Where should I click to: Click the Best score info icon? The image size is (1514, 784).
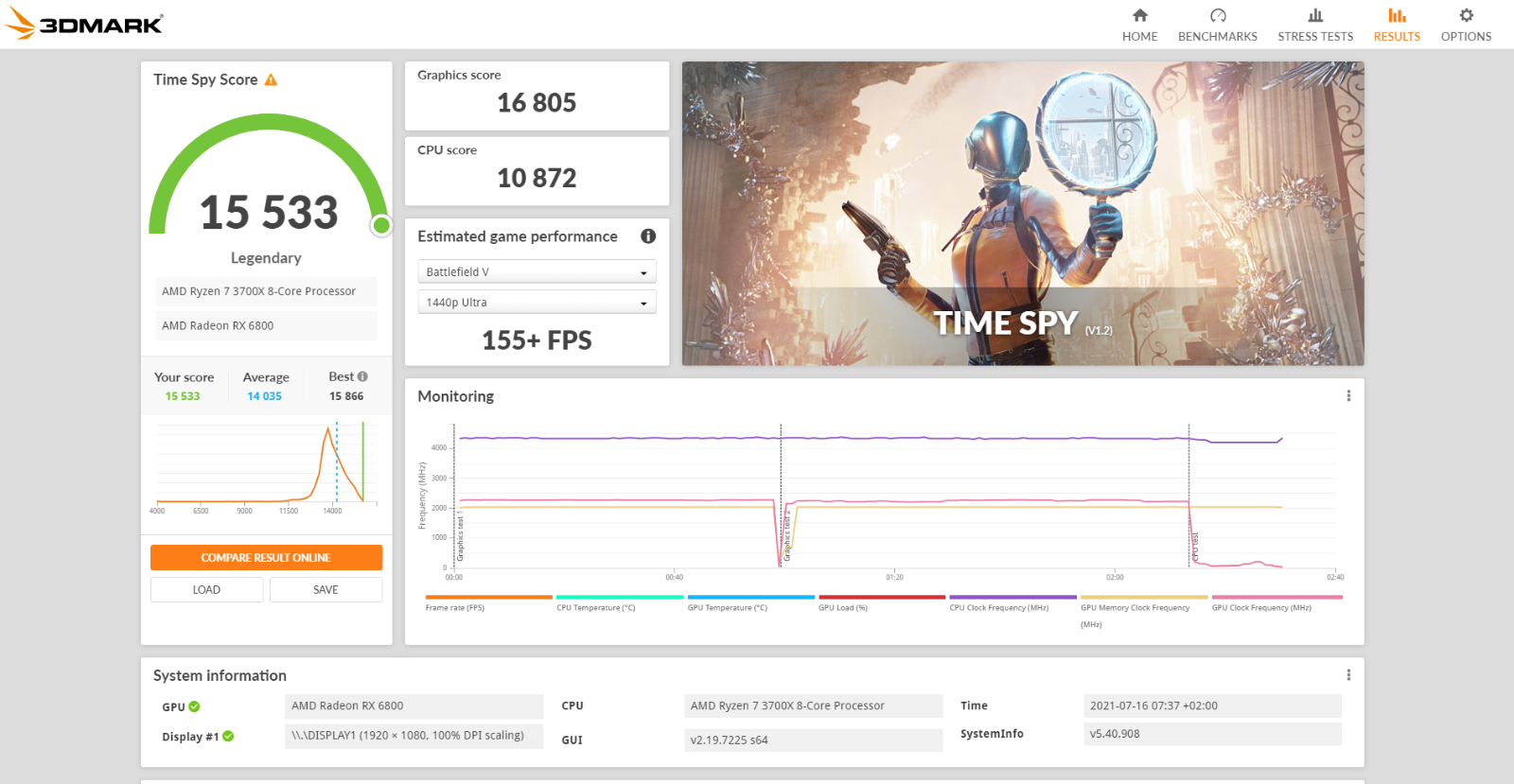coord(362,376)
